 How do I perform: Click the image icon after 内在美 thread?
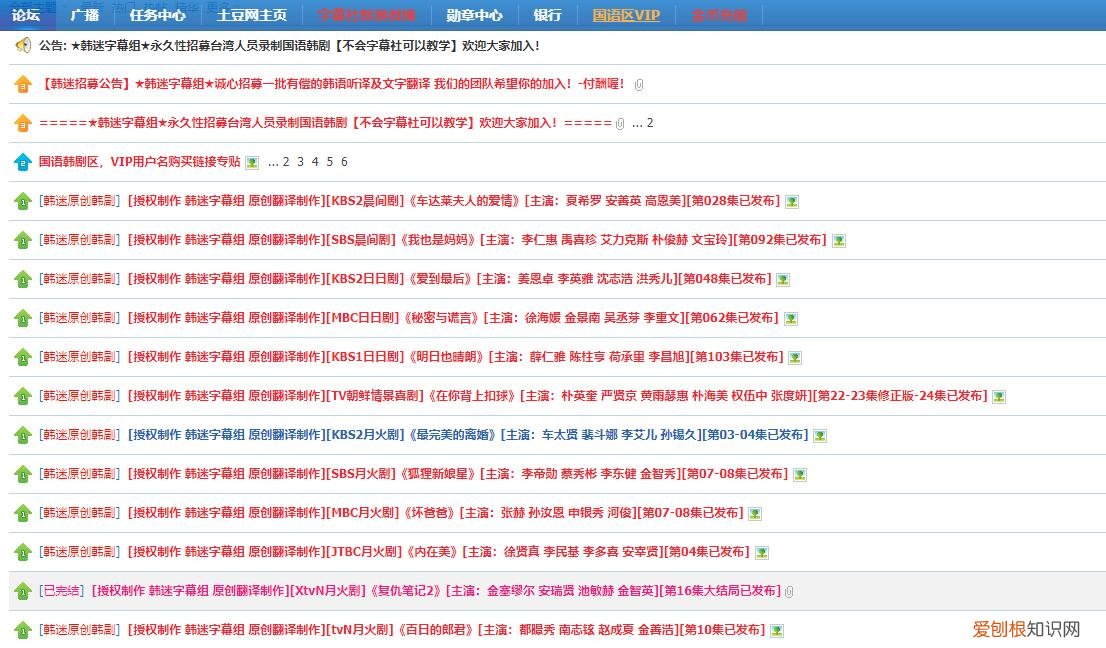coord(762,553)
